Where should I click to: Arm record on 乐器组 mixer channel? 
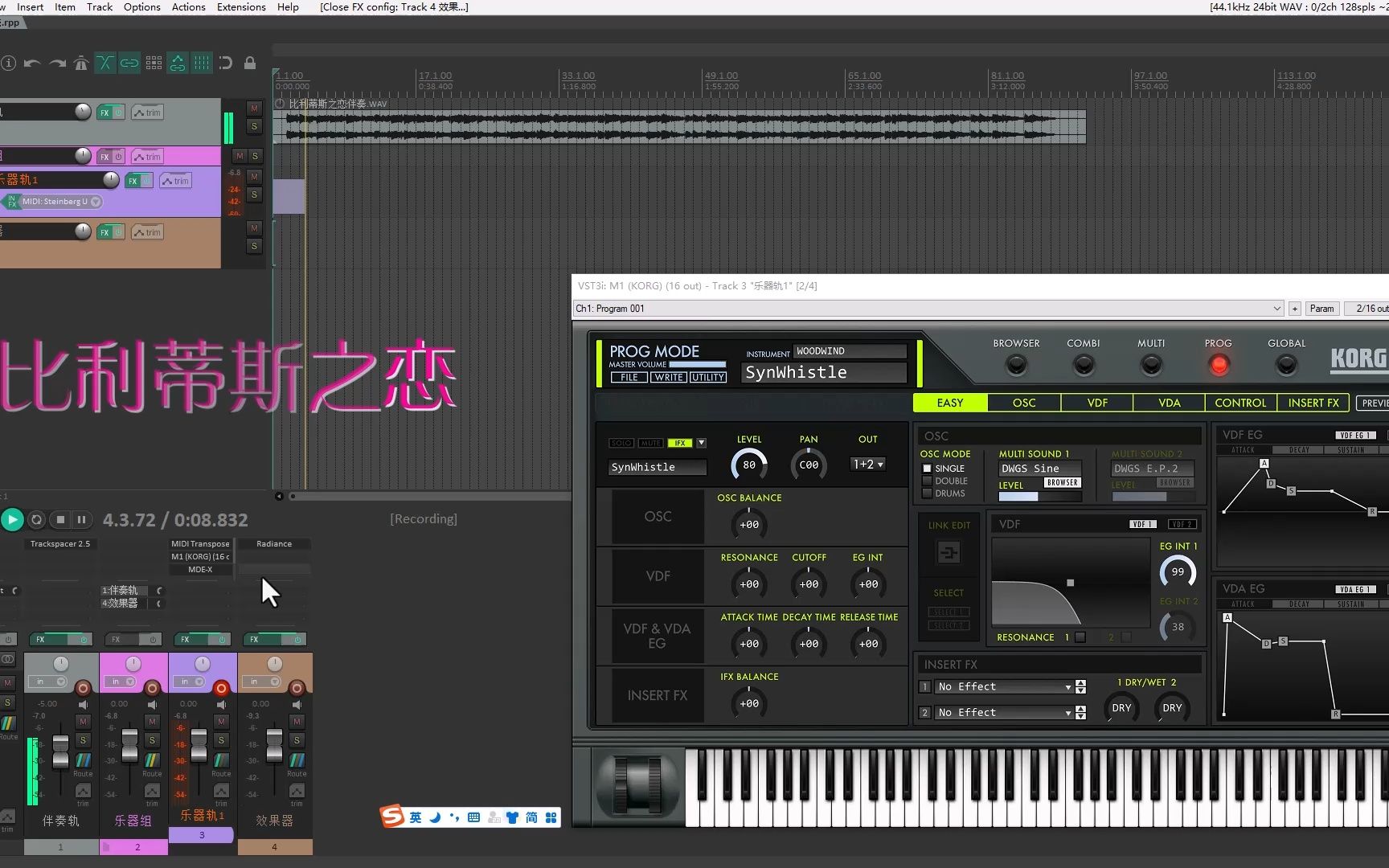[x=152, y=688]
